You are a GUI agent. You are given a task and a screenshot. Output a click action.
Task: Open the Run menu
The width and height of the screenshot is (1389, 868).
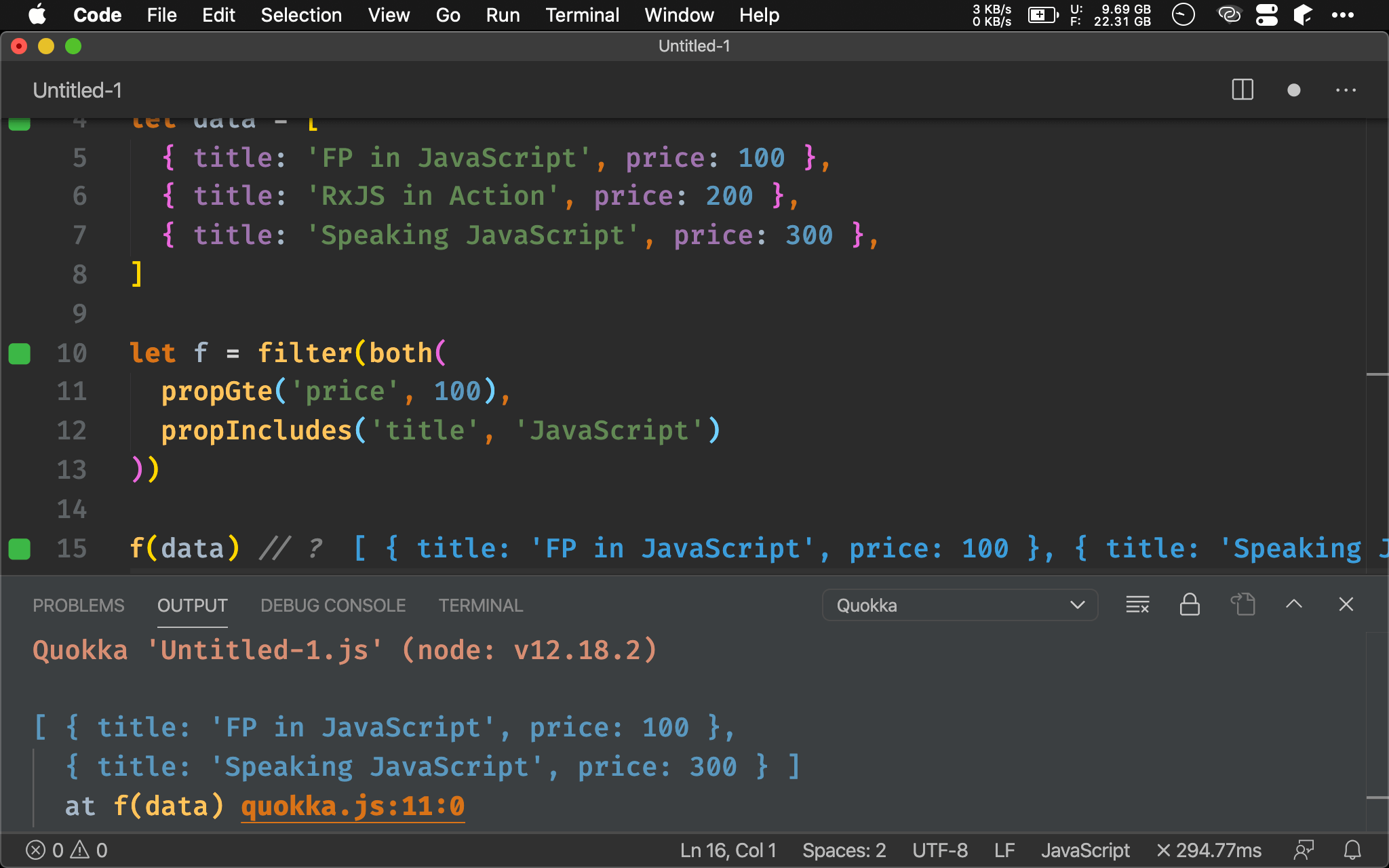coord(503,15)
